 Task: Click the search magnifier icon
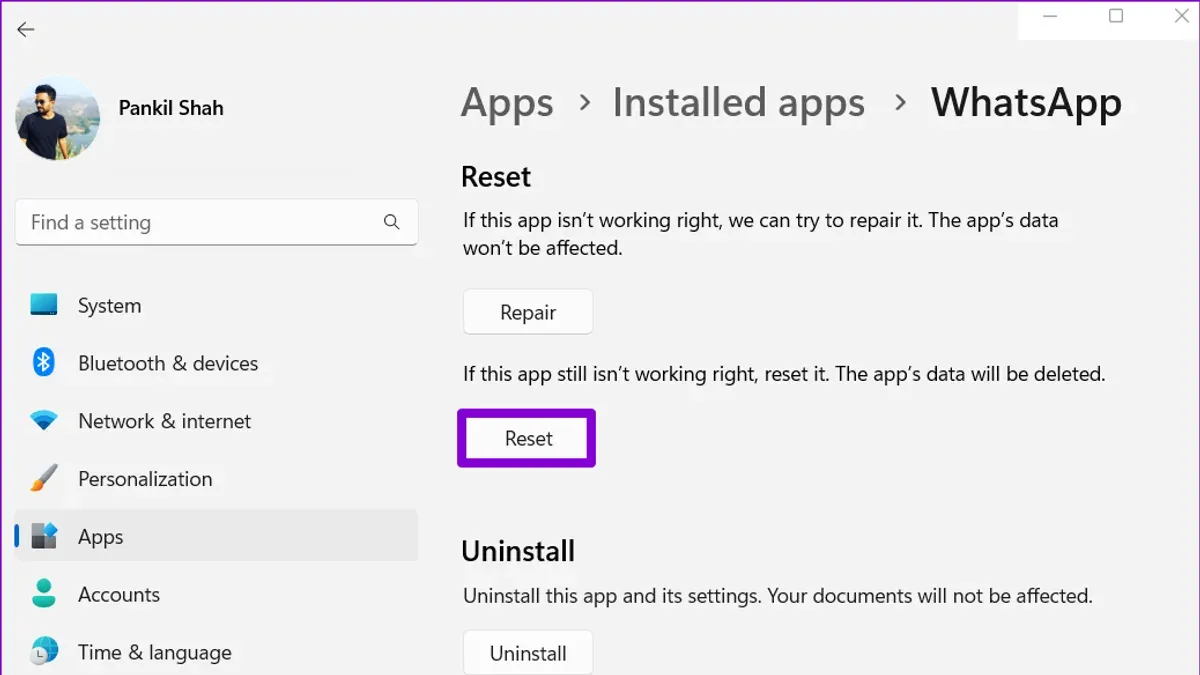pyautogui.click(x=392, y=222)
